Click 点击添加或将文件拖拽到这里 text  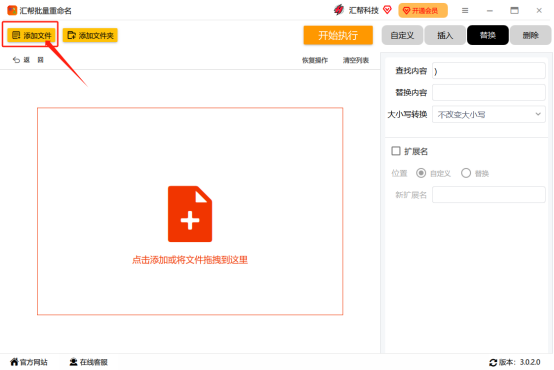coord(190,260)
